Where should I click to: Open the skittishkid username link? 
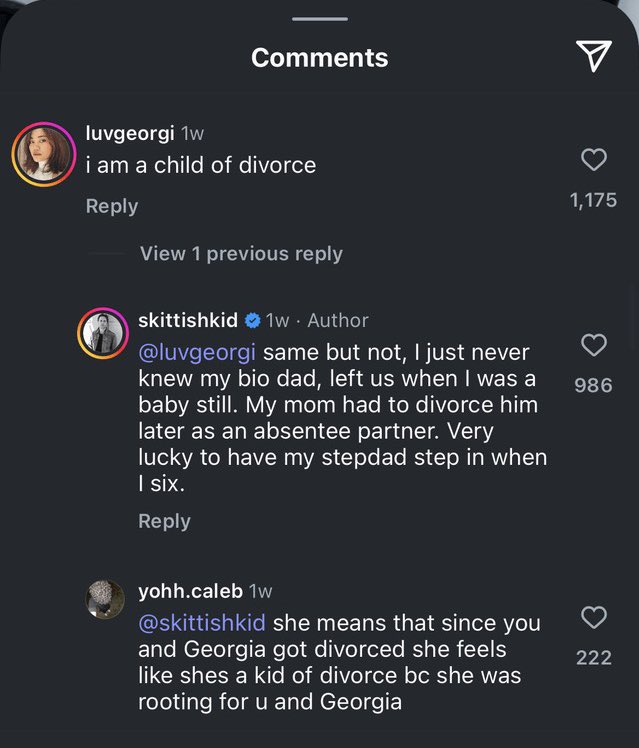[x=188, y=320]
